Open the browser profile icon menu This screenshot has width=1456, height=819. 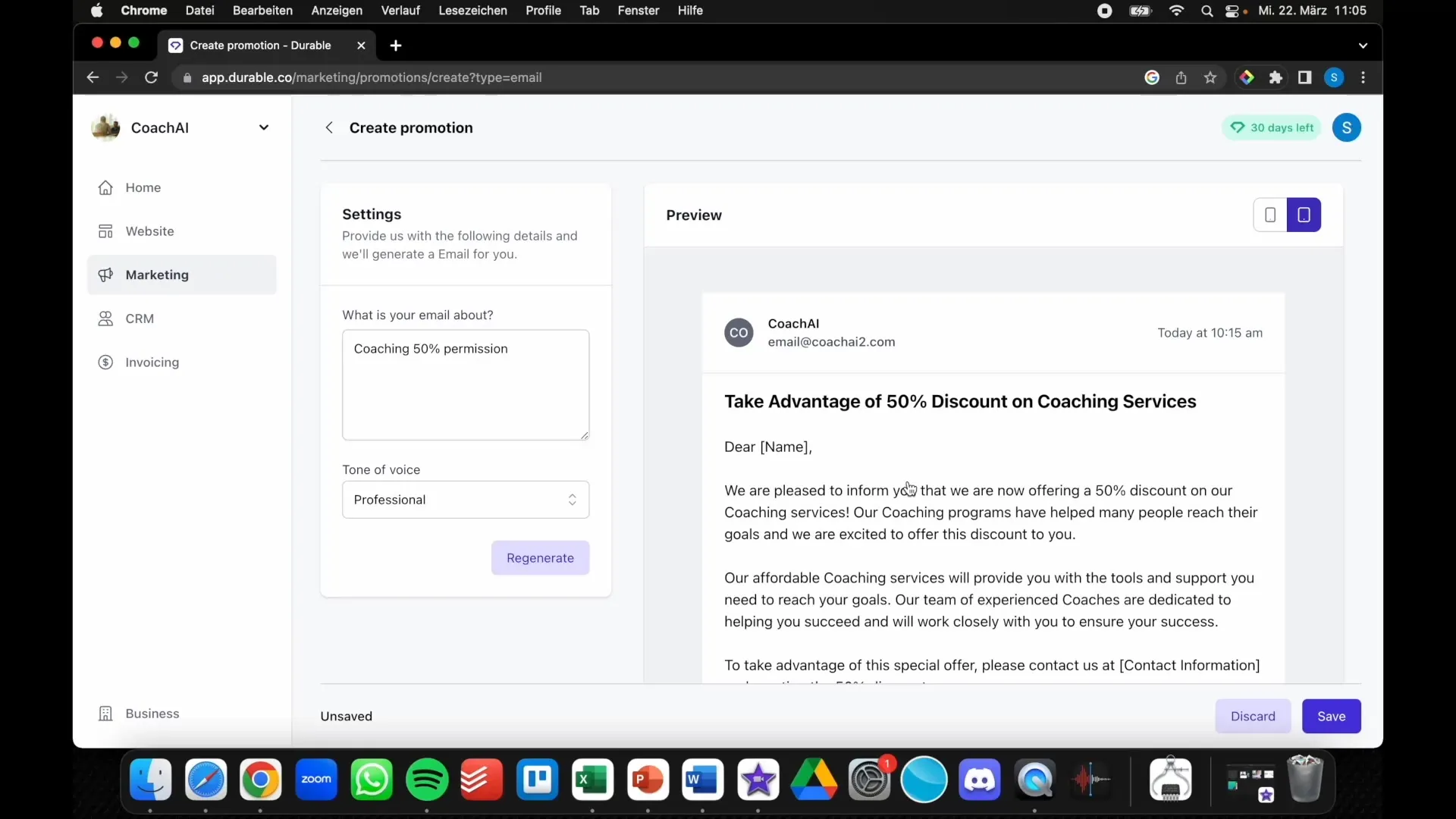click(x=1335, y=77)
